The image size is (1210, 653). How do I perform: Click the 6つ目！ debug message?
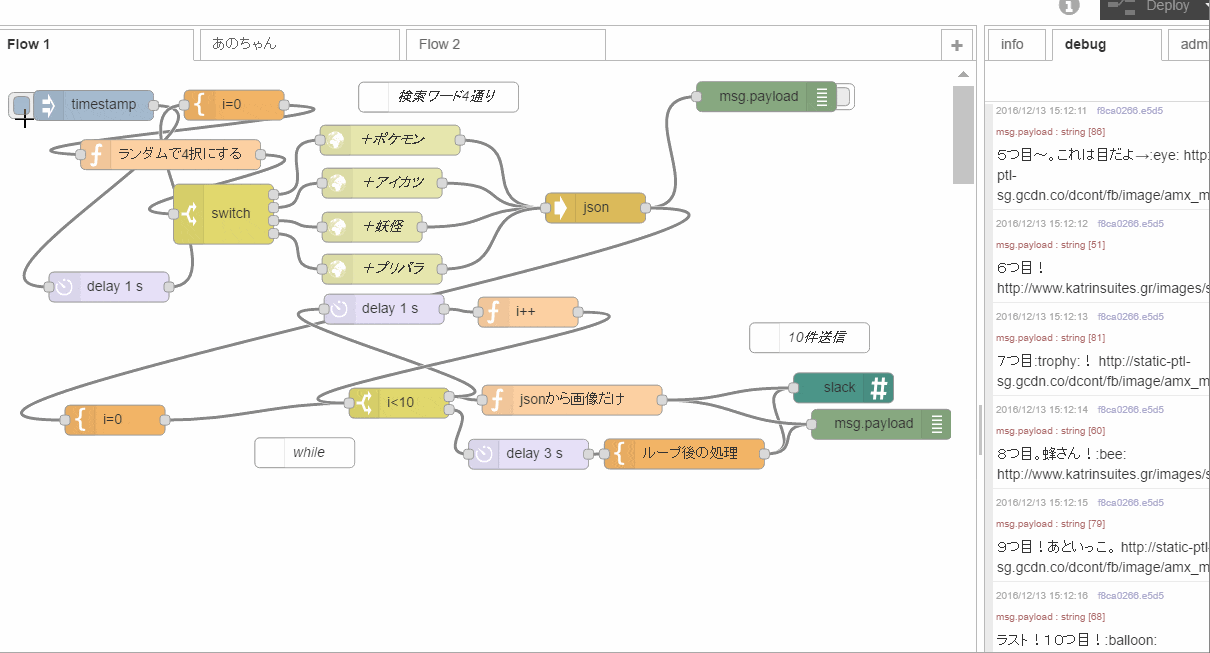click(x=1100, y=255)
